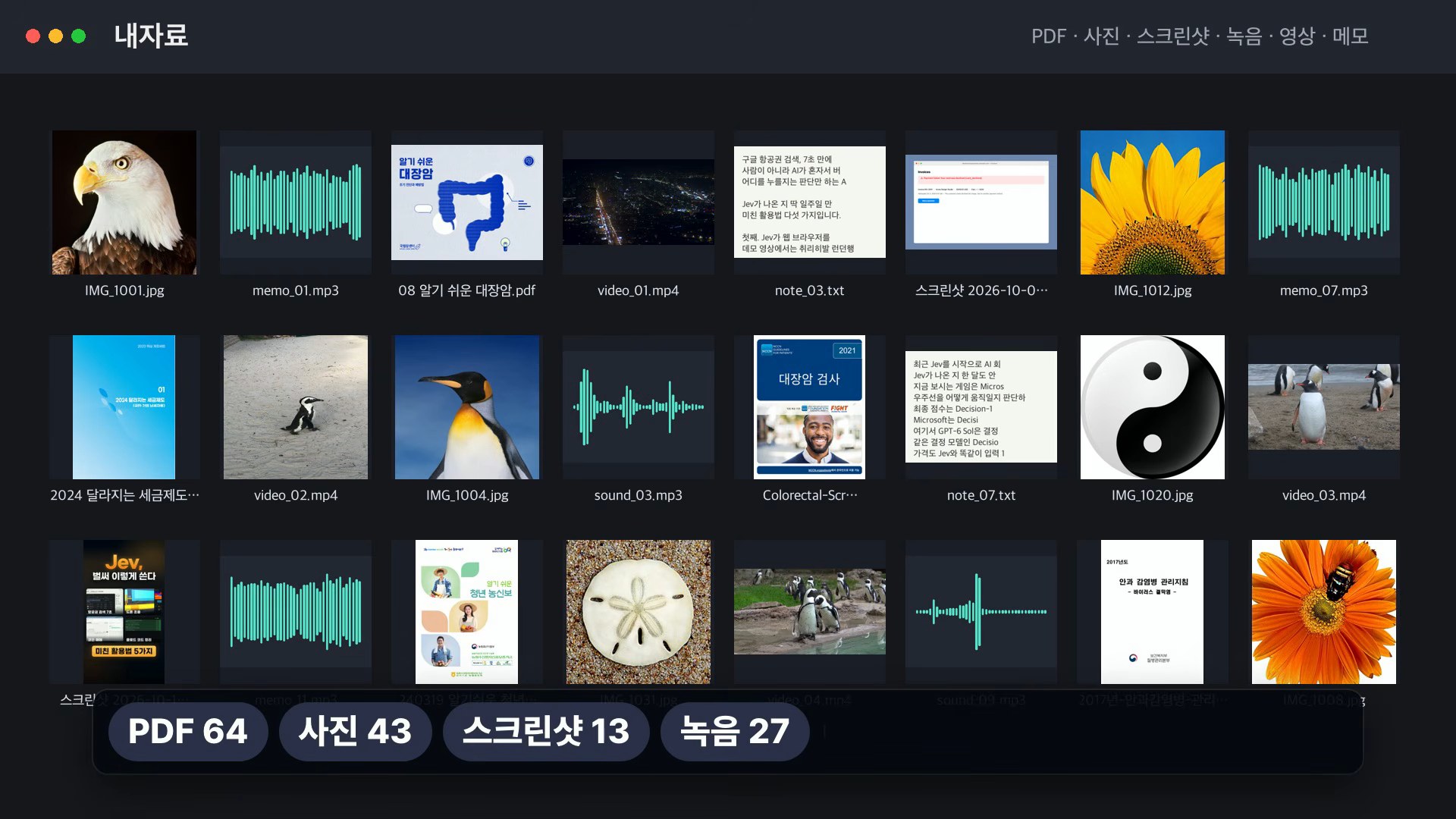Open 청년 농신보 PDF thumbnail

pyautogui.click(x=467, y=612)
